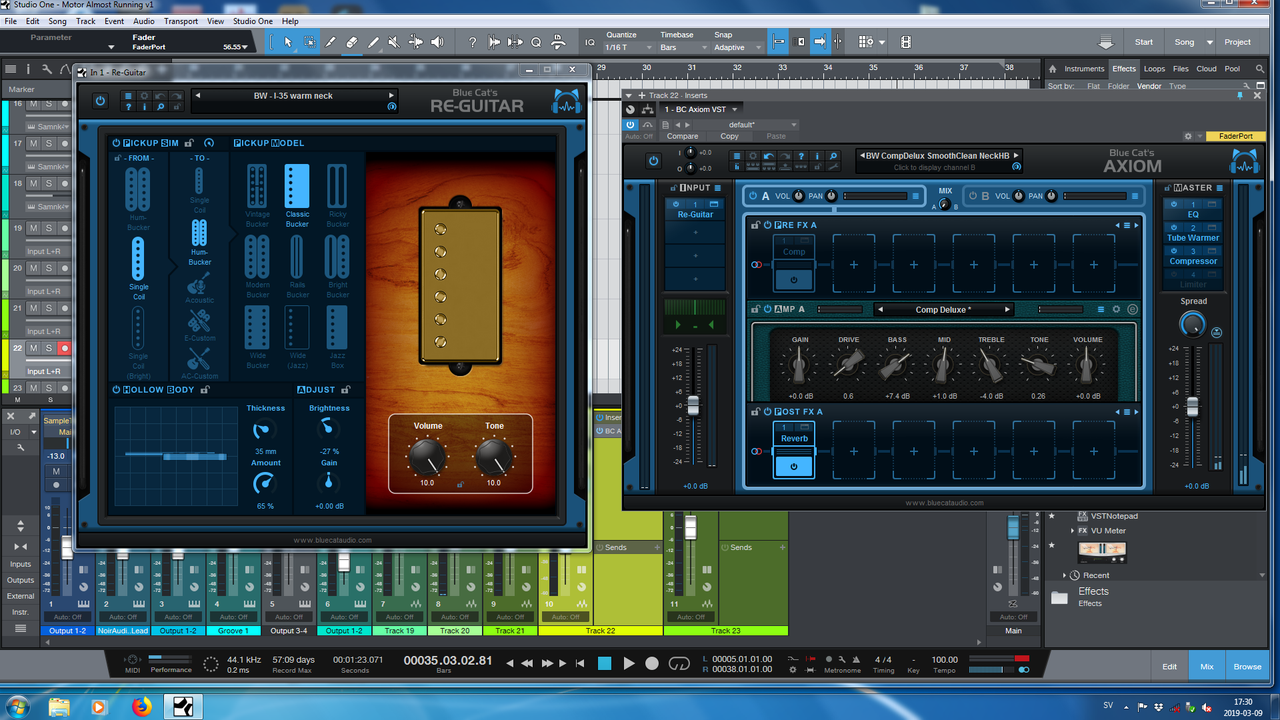Image resolution: width=1280 pixels, height=720 pixels.
Task: Choose Single Coil in the FROM column
Action: (x=138, y=268)
